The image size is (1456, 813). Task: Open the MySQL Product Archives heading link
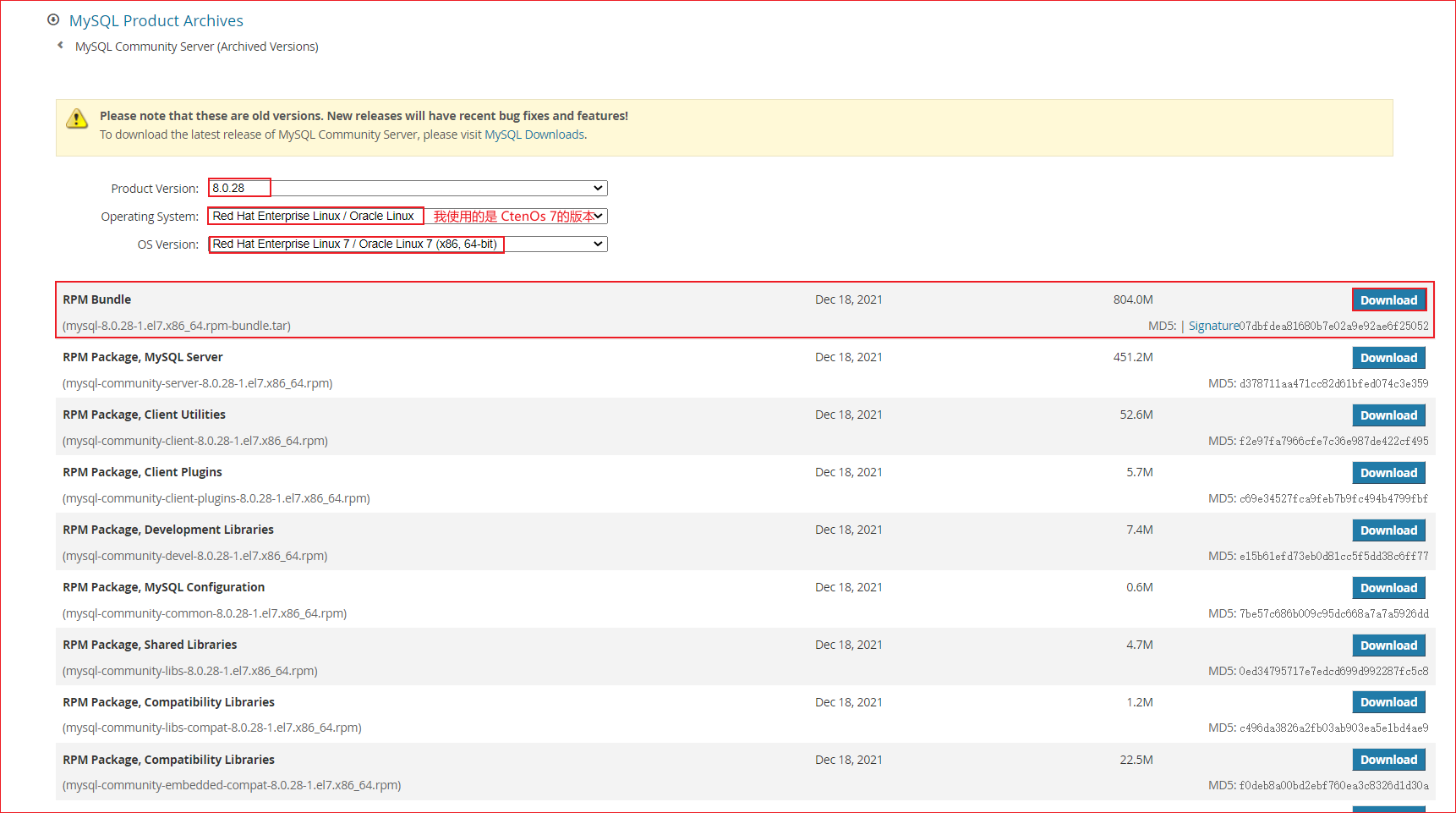[x=156, y=20]
